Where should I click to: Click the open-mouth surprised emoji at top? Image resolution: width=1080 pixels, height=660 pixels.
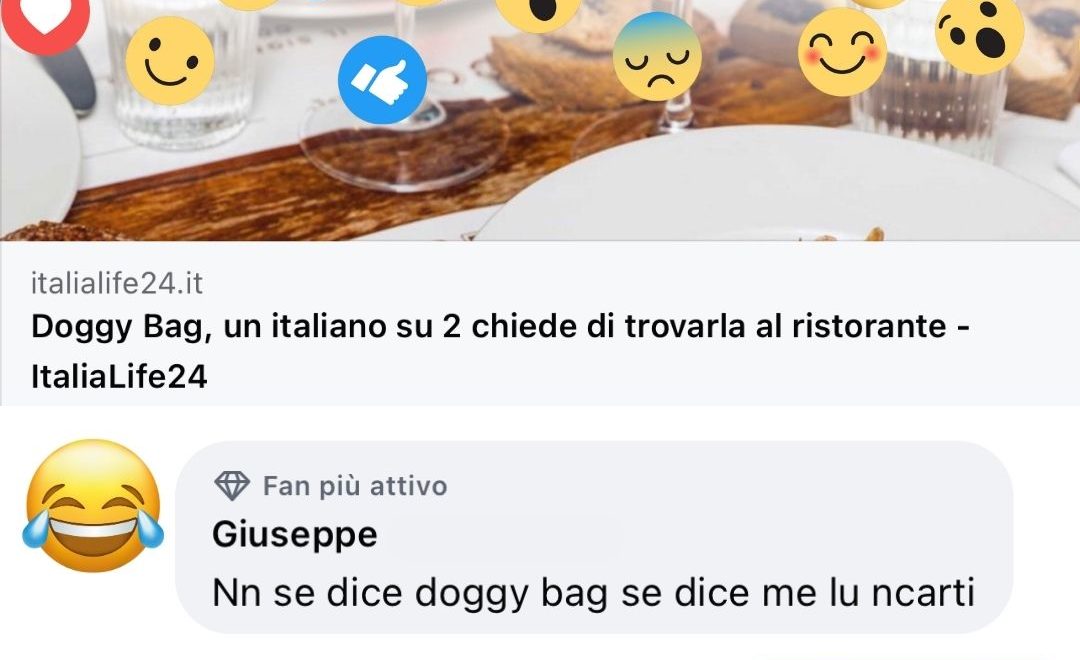[x=538, y=10]
